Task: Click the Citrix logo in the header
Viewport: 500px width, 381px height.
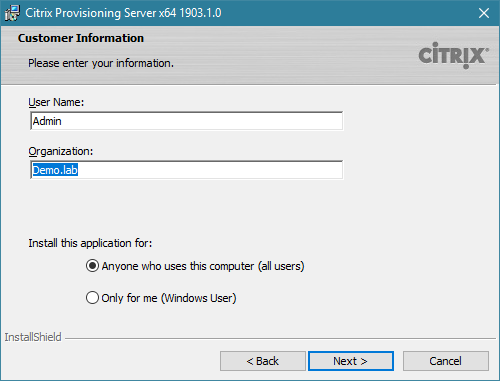Action: (454, 55)
